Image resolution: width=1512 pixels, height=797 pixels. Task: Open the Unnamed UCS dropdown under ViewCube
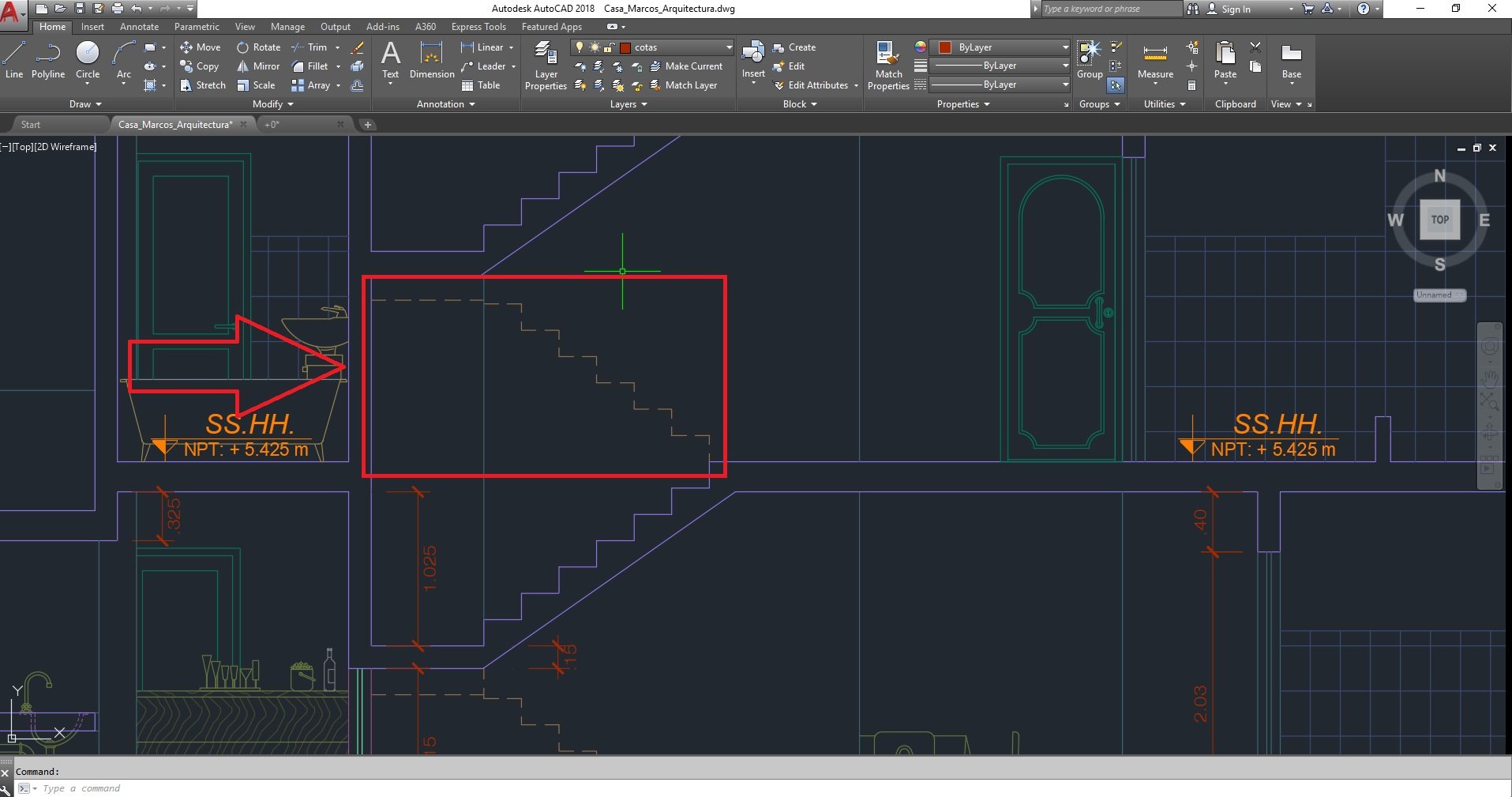click(1439, 295)
